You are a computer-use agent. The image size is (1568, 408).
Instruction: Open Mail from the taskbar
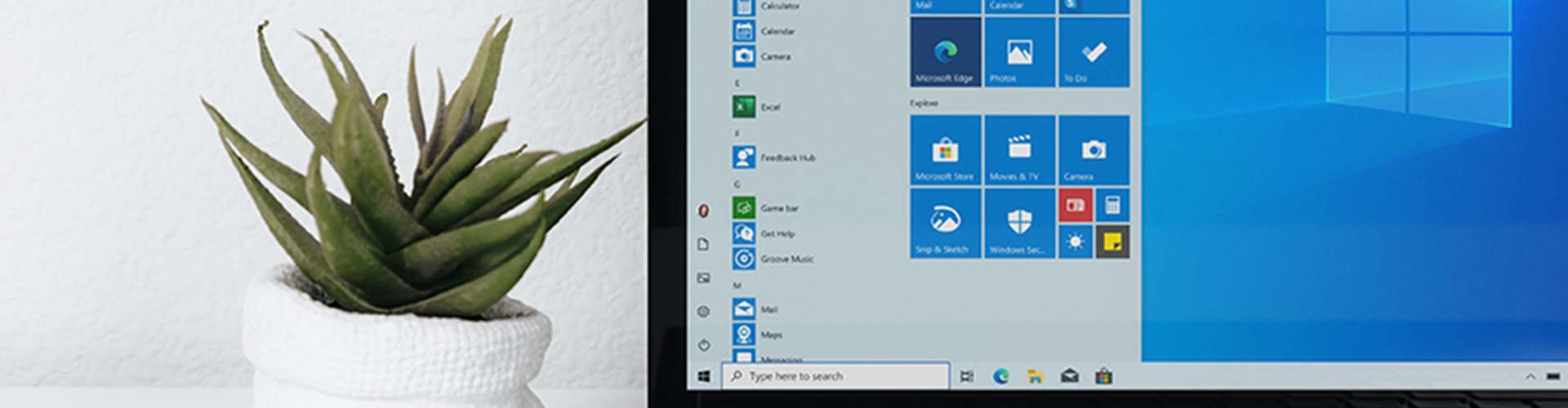point(1069,376)
